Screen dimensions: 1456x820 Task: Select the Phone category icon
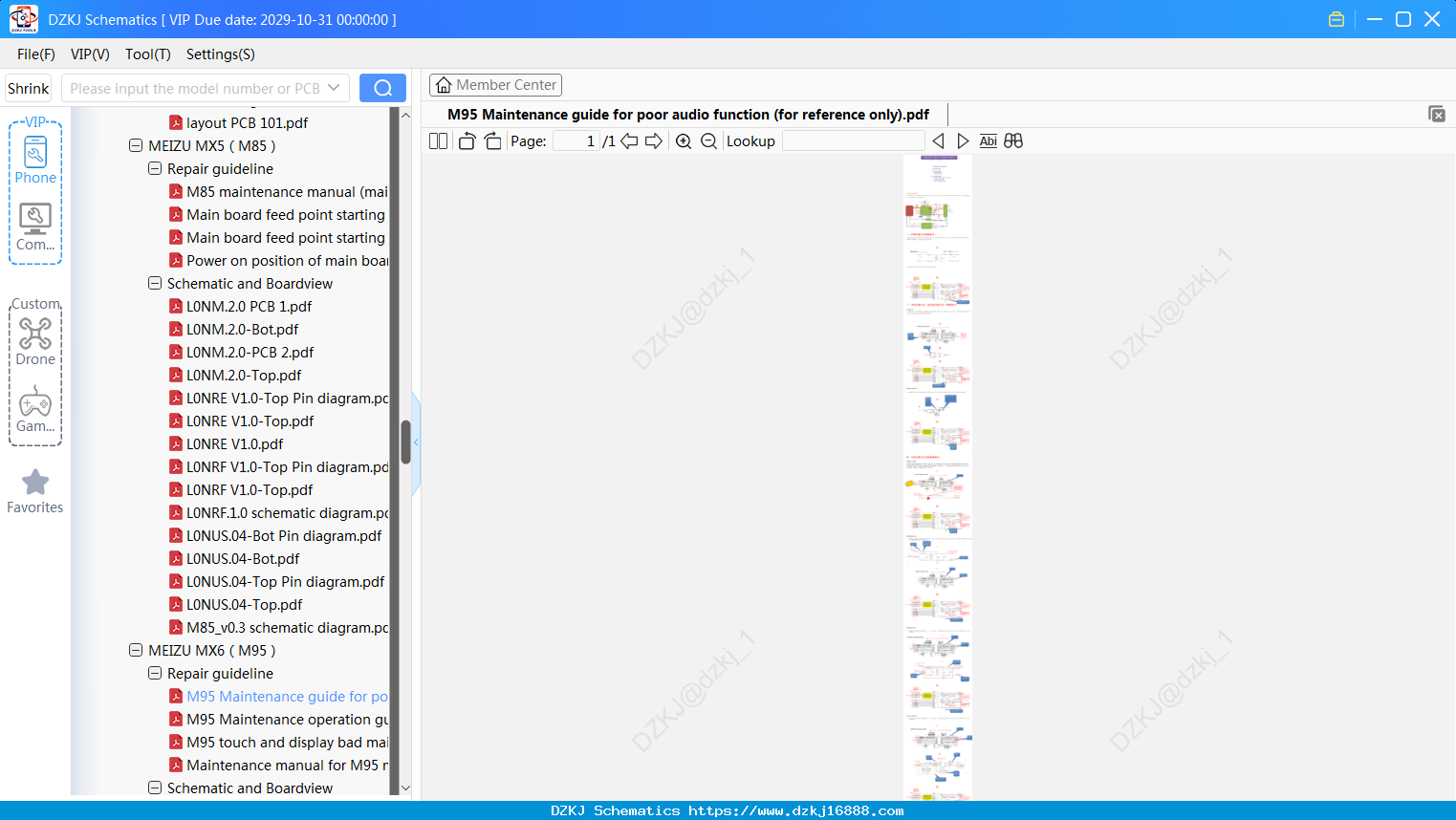click(35, 161)
